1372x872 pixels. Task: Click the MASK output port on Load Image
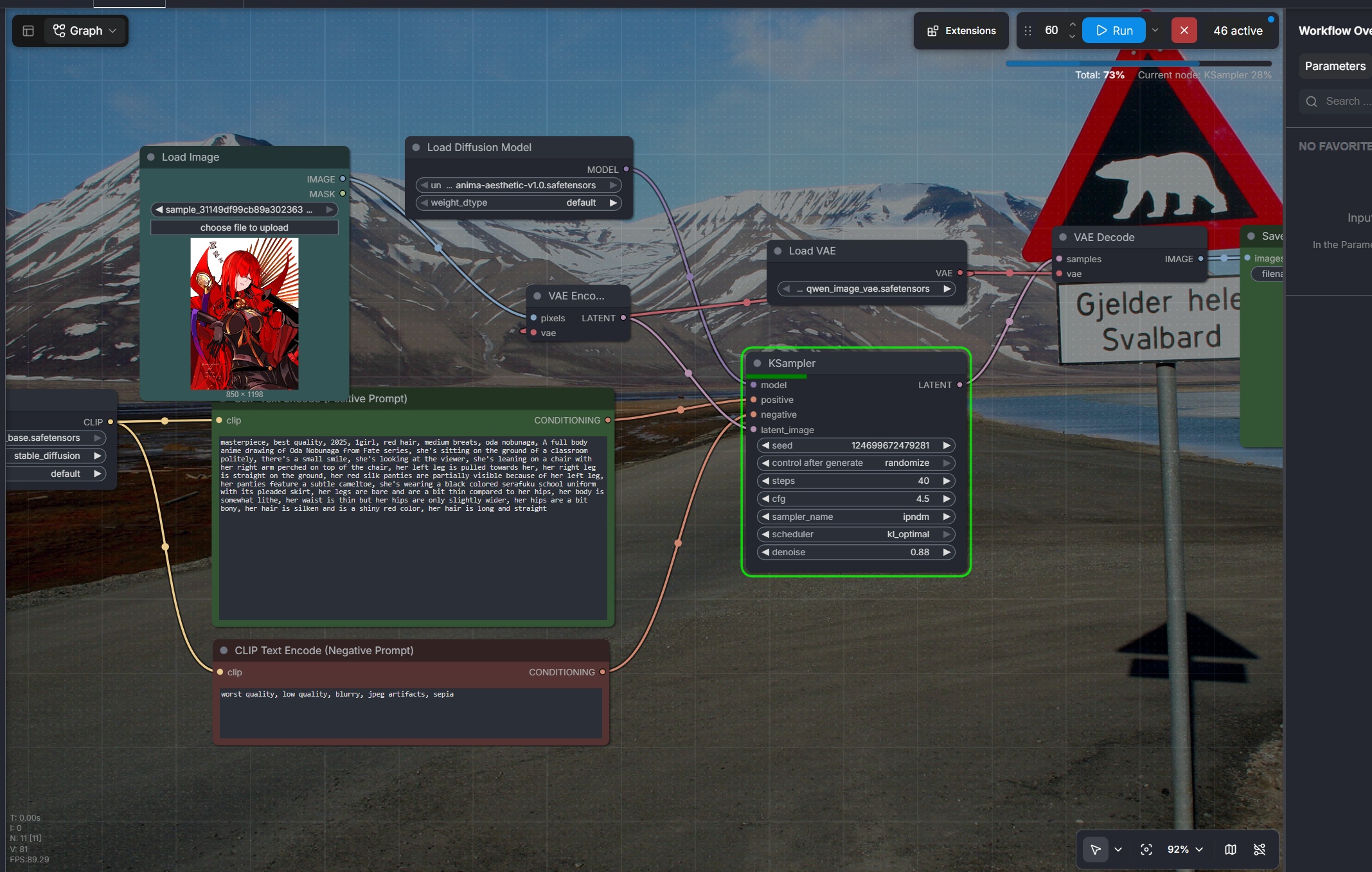click(343, 193)
